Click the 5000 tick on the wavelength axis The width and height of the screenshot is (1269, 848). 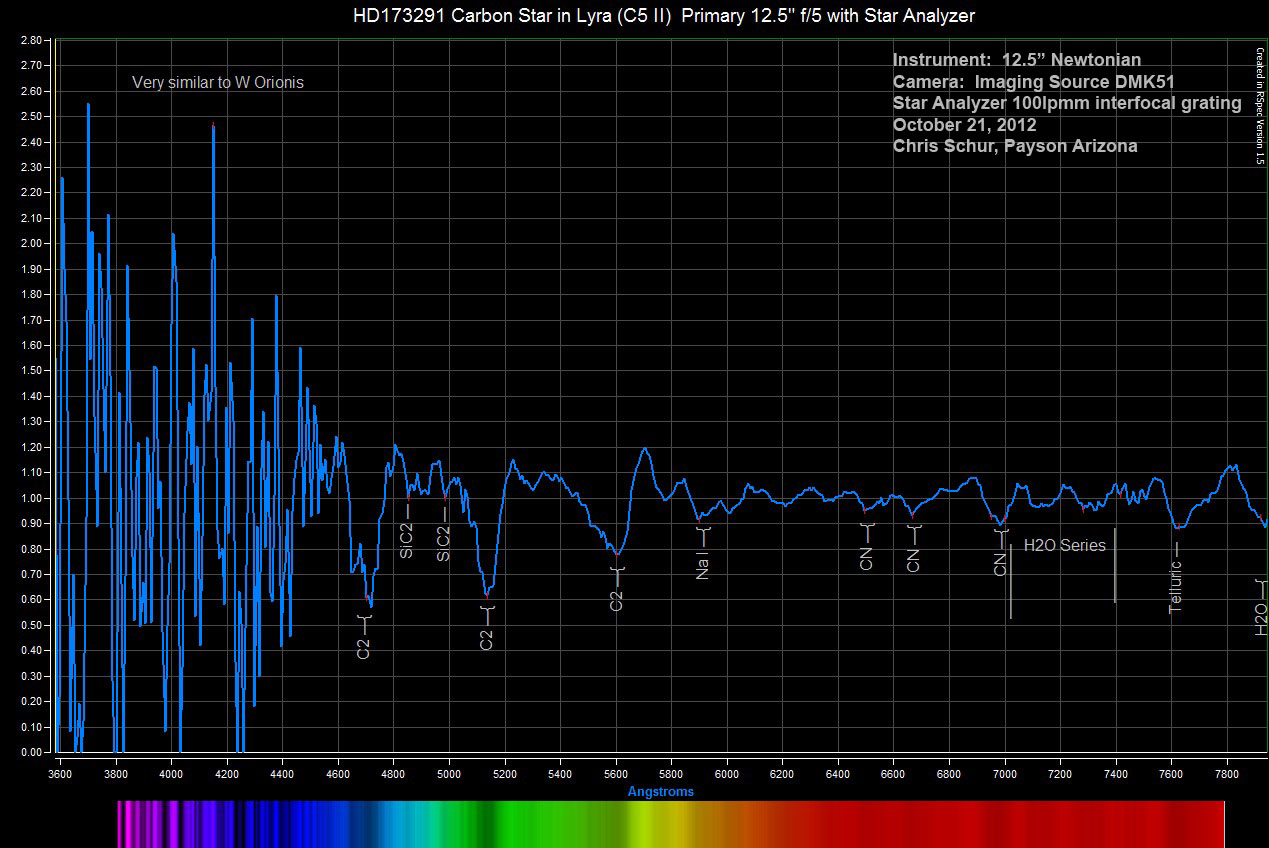pos(449,773)
